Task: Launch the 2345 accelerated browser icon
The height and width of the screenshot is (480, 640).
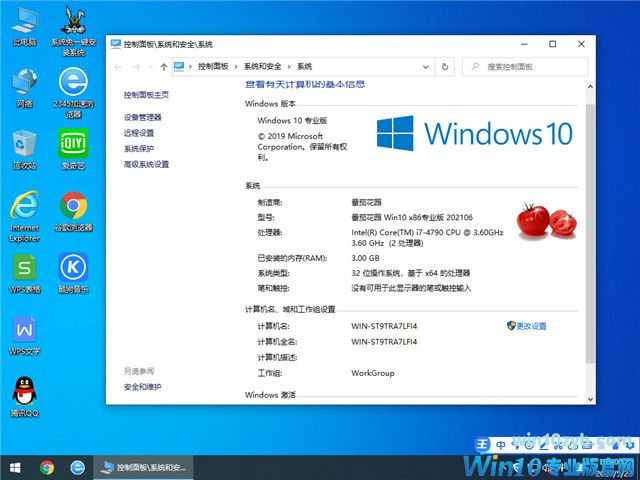Action: pos(73,93)
